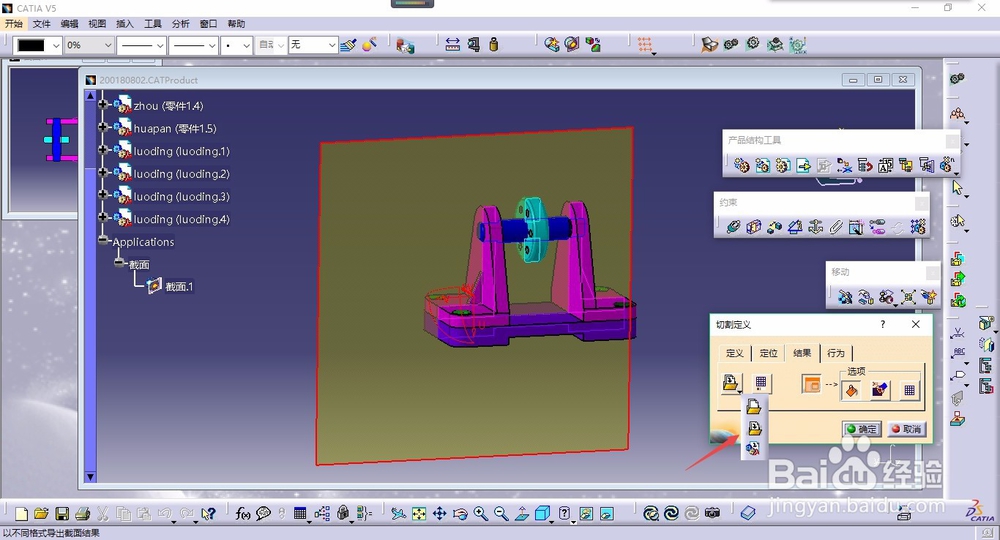Click the printer icon in bottom toolbar
The height and width of the screenshot is (540, 1000).
click(82, 514)
